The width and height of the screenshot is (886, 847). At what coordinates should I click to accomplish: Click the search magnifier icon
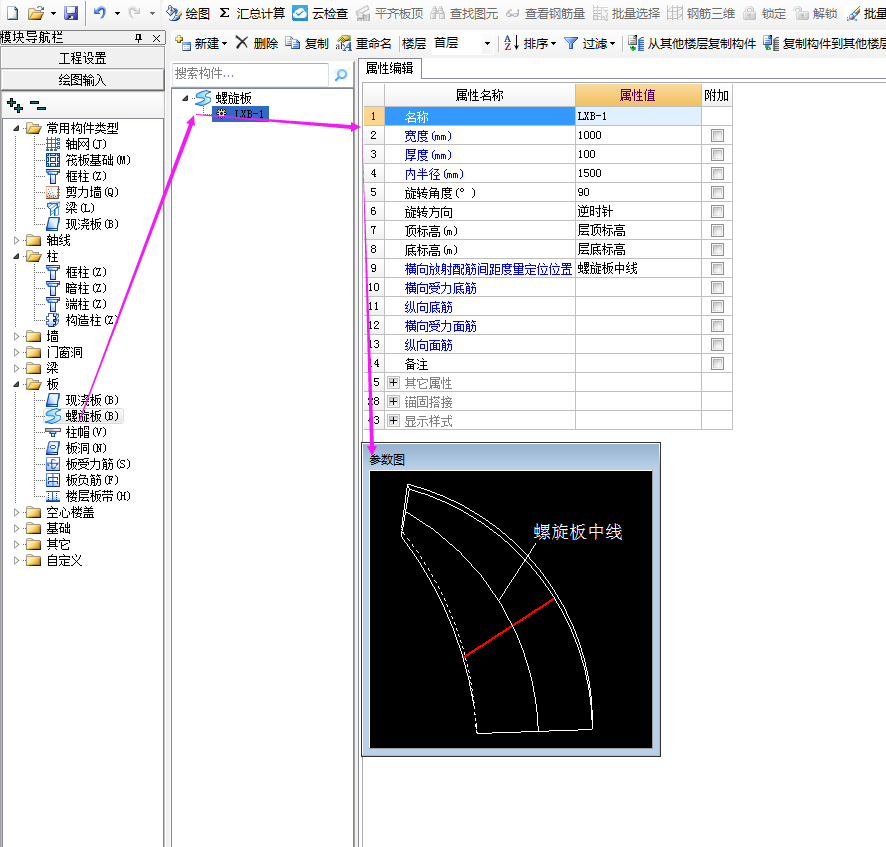[341, 75]
